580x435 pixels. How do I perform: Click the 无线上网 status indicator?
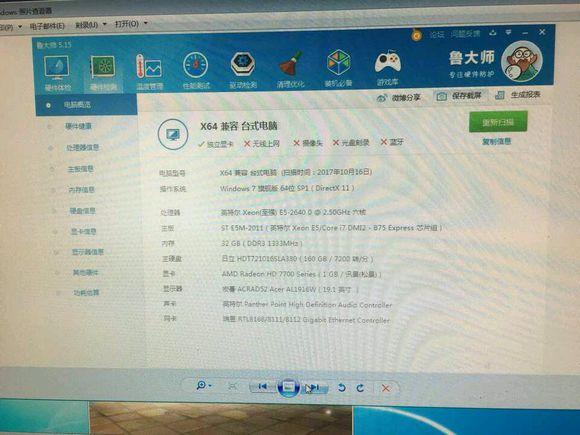coord(262,144)
